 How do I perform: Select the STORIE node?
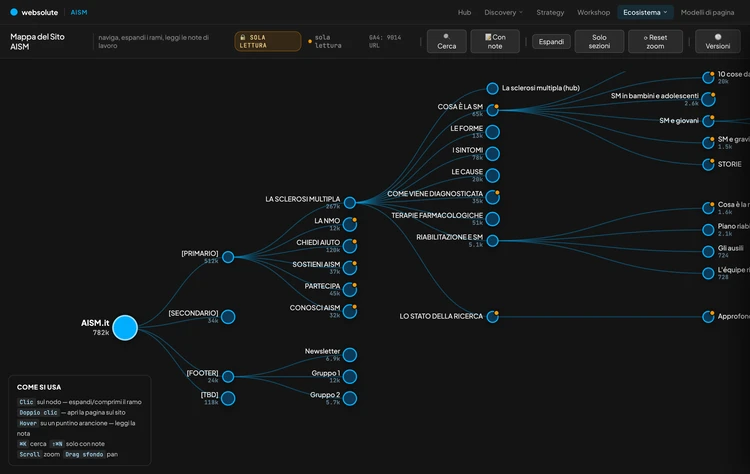tap(708, 165)
